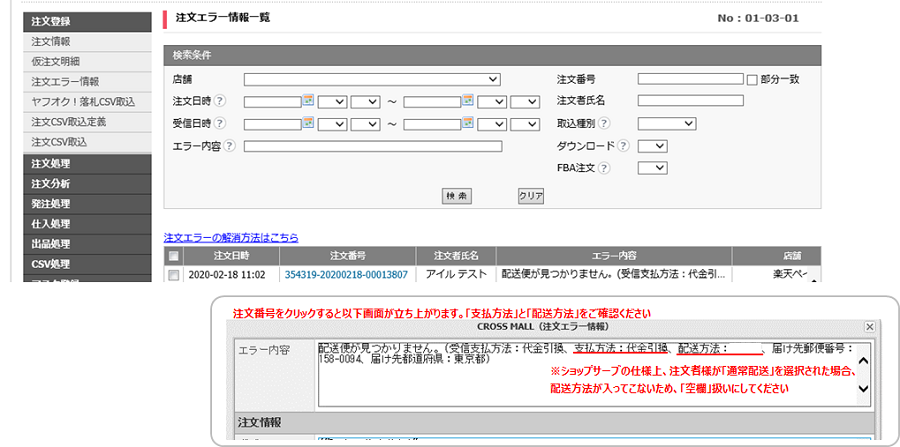This screenshot has height=447, width=900.
Task: Open 受信日時 end minute dropdown
Action: [x=525, y=123]
